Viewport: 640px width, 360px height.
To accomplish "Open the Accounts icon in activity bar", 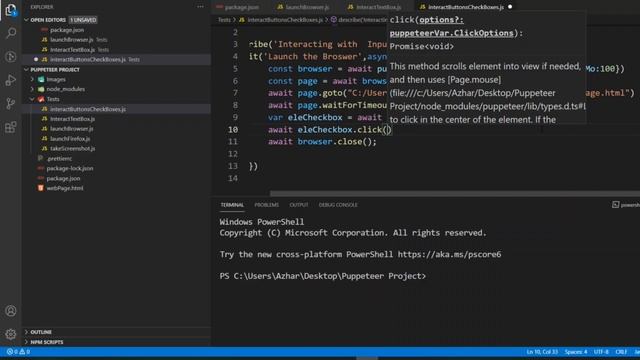I will (11, 311).
